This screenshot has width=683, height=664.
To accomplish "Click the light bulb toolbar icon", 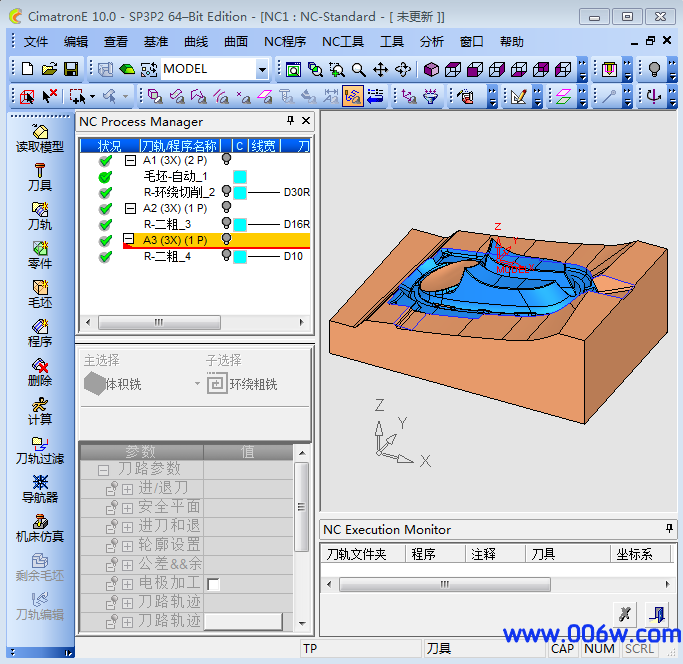I will pos(654,69).
